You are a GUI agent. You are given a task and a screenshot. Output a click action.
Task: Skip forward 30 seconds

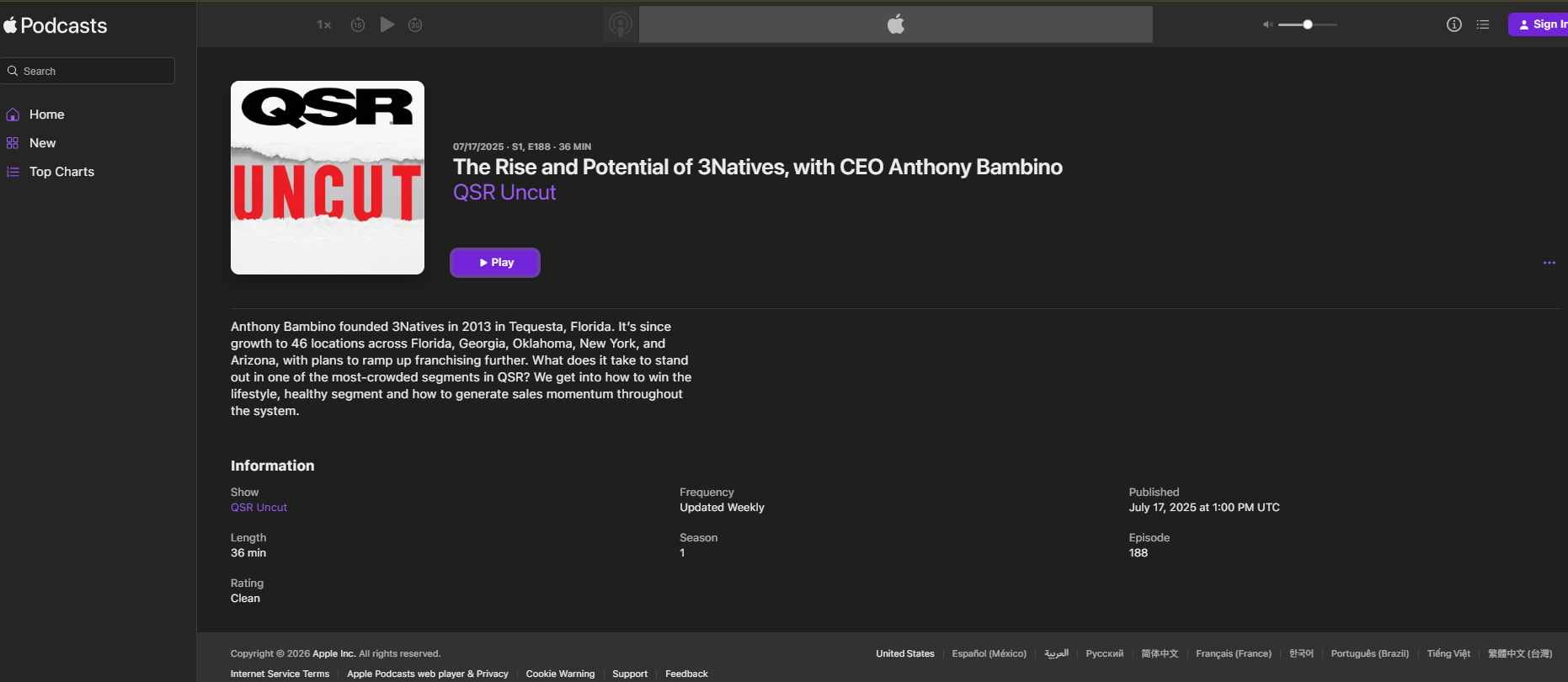coord(415,25)
